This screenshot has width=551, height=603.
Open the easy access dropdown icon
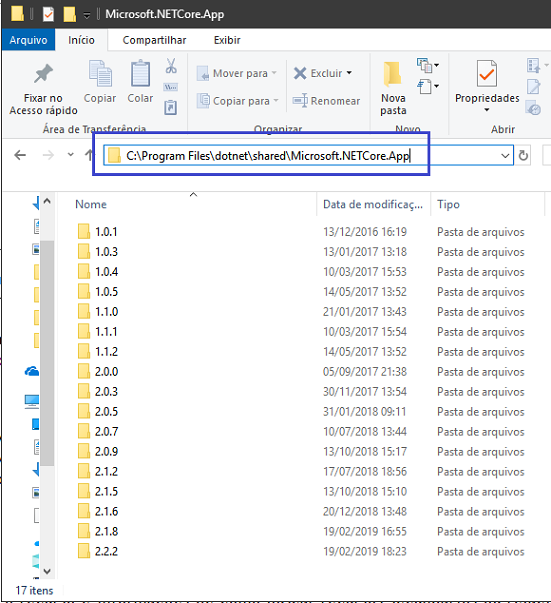(x=428, y=87)
